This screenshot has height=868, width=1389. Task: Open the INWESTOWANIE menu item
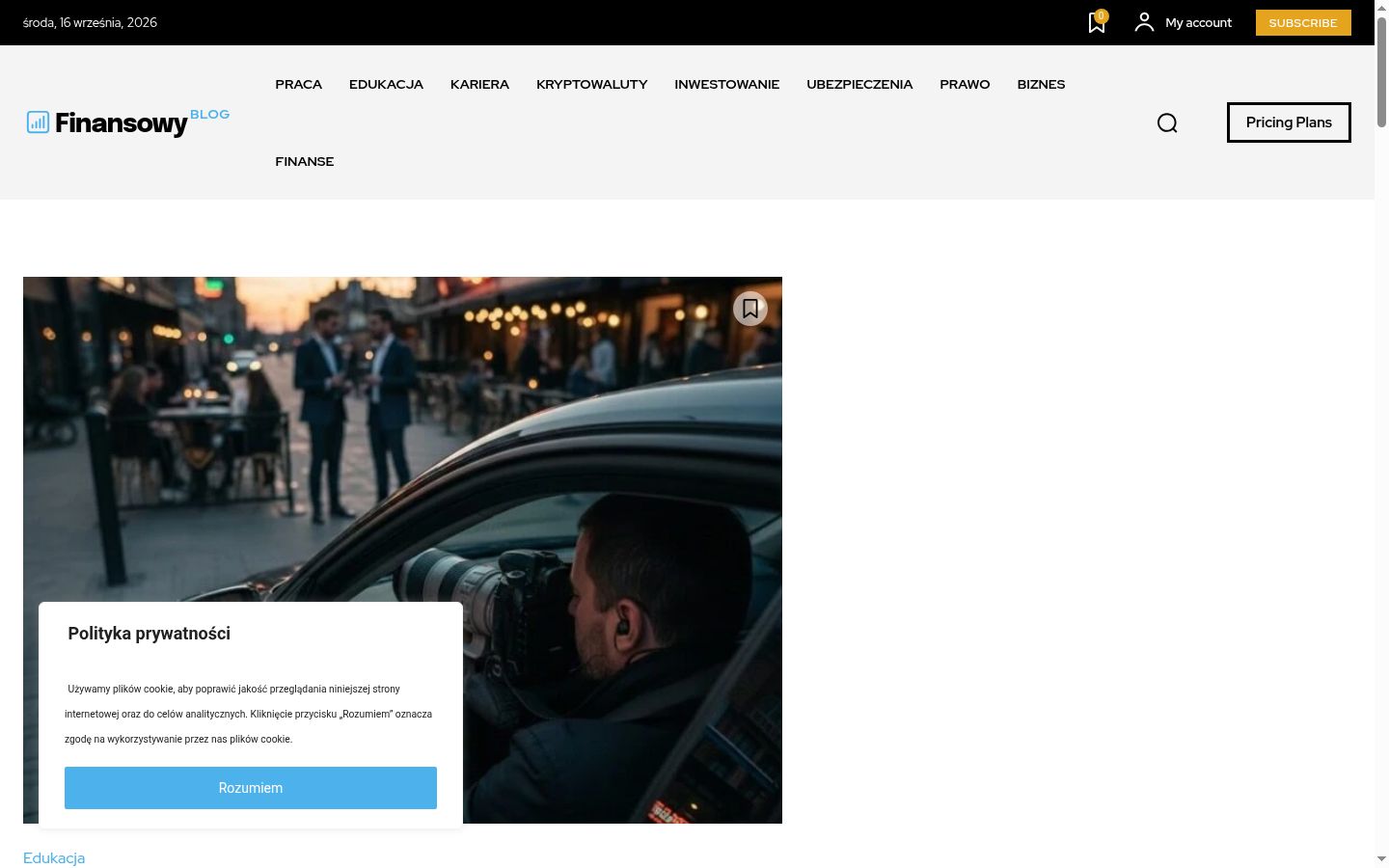(x=727, y=84)
